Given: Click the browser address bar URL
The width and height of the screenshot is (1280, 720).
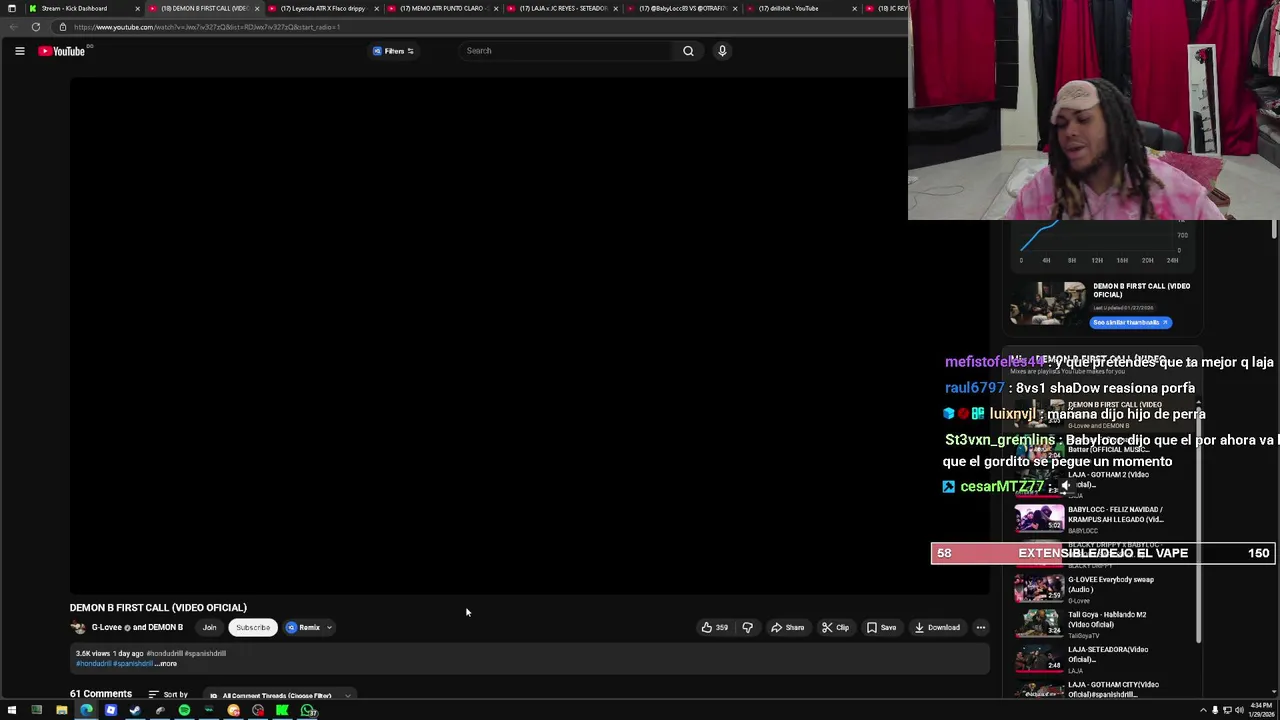Looking at the screenshot, I should 207,27.
